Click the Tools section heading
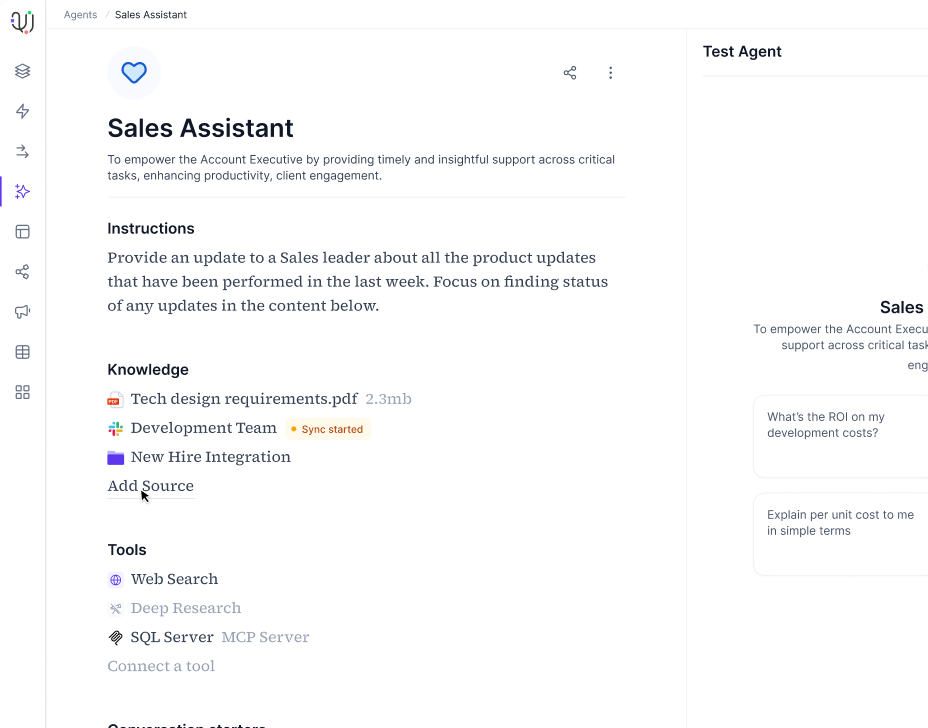 127,550
